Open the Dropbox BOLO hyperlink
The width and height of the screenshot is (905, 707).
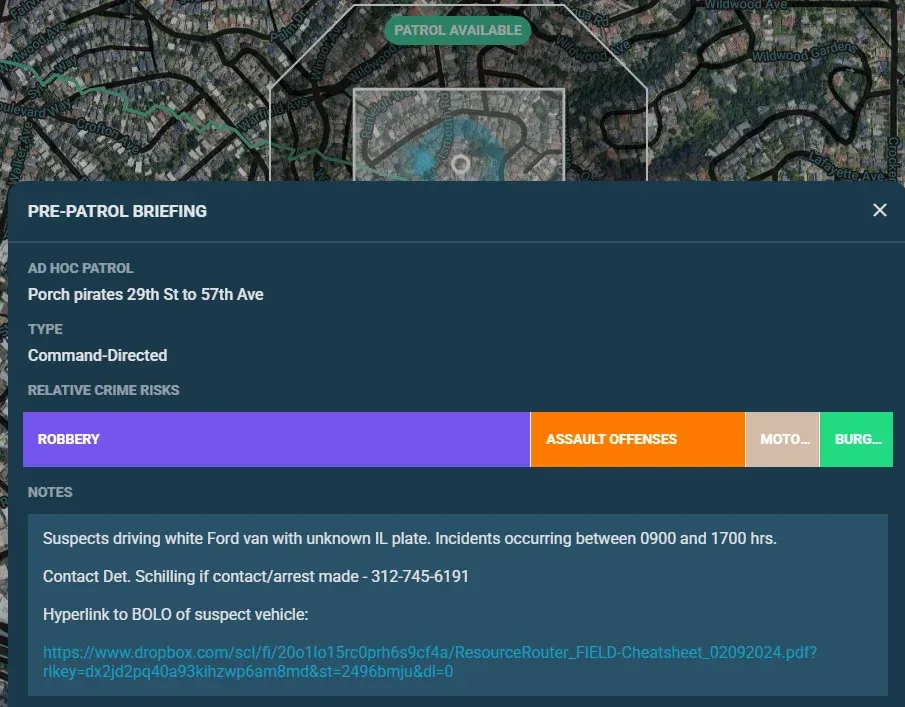tap(429, 662)
